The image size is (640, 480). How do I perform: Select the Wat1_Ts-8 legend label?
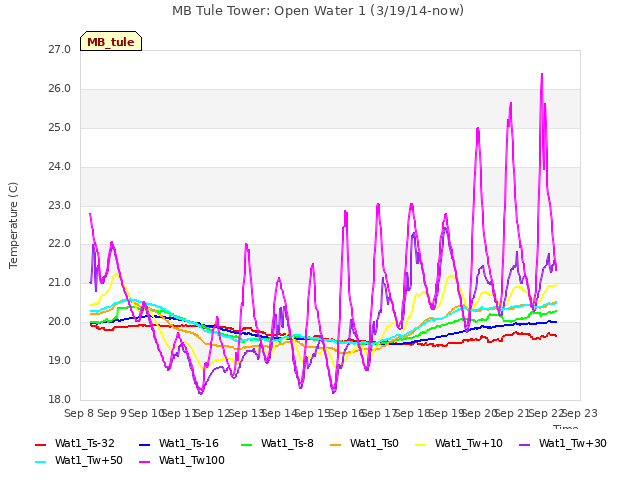coord(287,443)
